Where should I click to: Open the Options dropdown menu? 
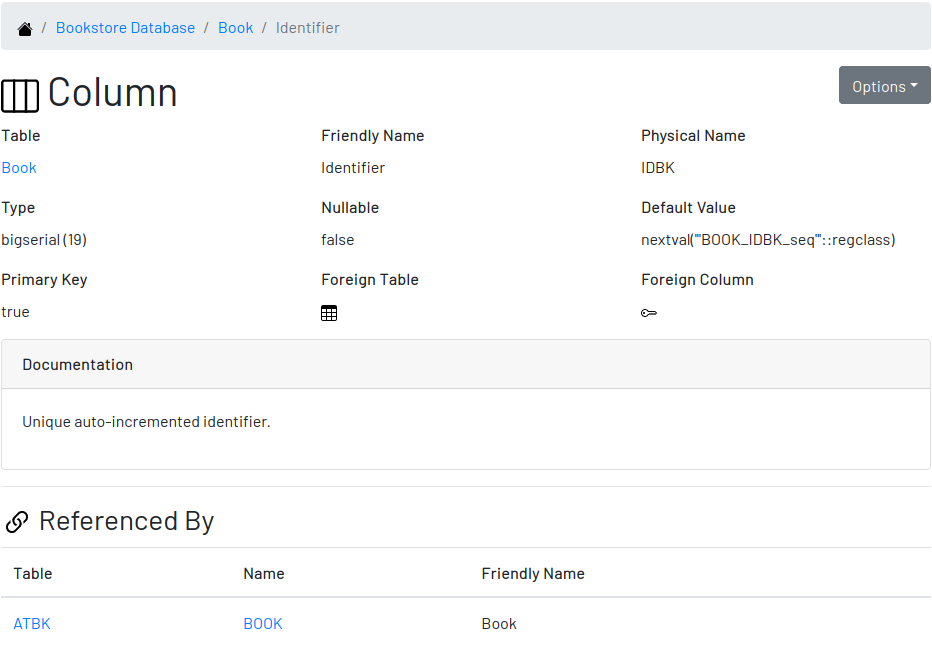tap(884, 85)
